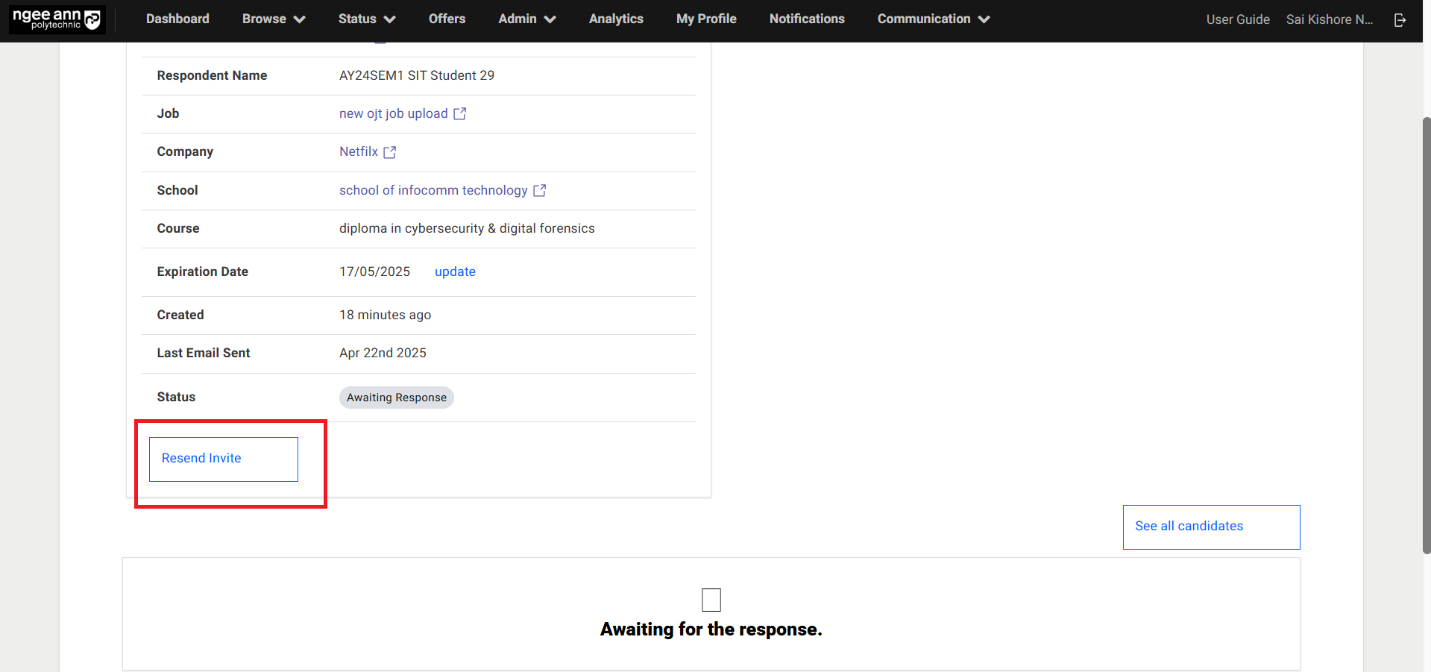Screen dimensions: 1431x672
Task: Click the Resend Invite button
Action: tap(222, 458)
